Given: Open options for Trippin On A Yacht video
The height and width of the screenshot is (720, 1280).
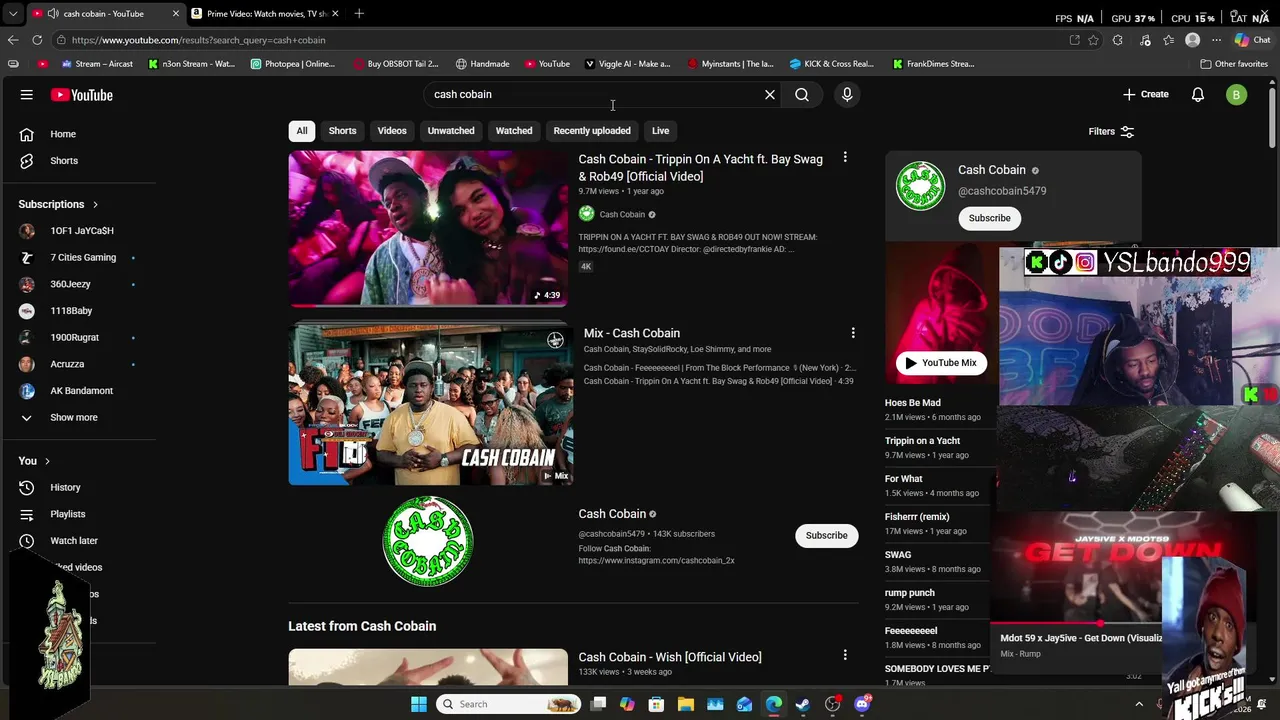Looking at the screenshot, I should [x=845, y=158].
